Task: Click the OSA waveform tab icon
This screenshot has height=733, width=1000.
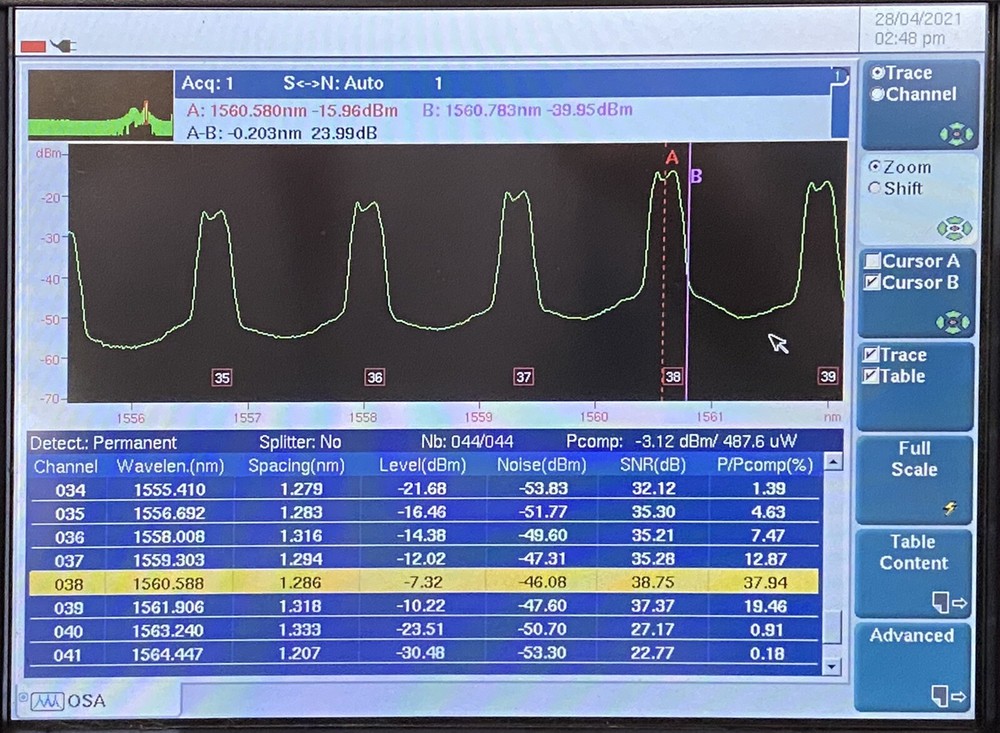Action: click(x=48, y=701)
